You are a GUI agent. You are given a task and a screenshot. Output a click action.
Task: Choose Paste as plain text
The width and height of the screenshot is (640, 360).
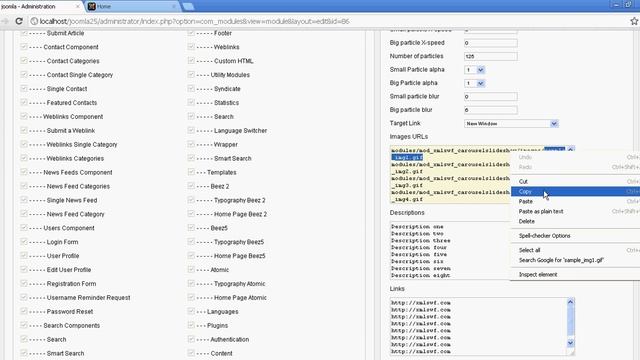[575, 211]
